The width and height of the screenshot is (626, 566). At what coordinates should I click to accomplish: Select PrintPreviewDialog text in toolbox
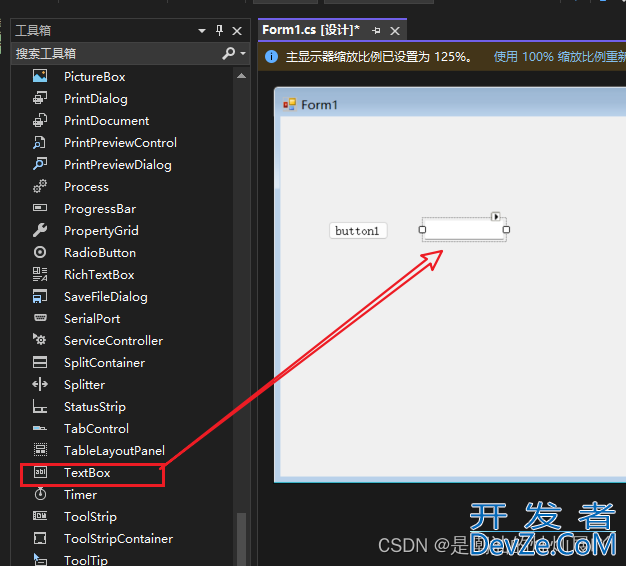click(x=118, y=165)
